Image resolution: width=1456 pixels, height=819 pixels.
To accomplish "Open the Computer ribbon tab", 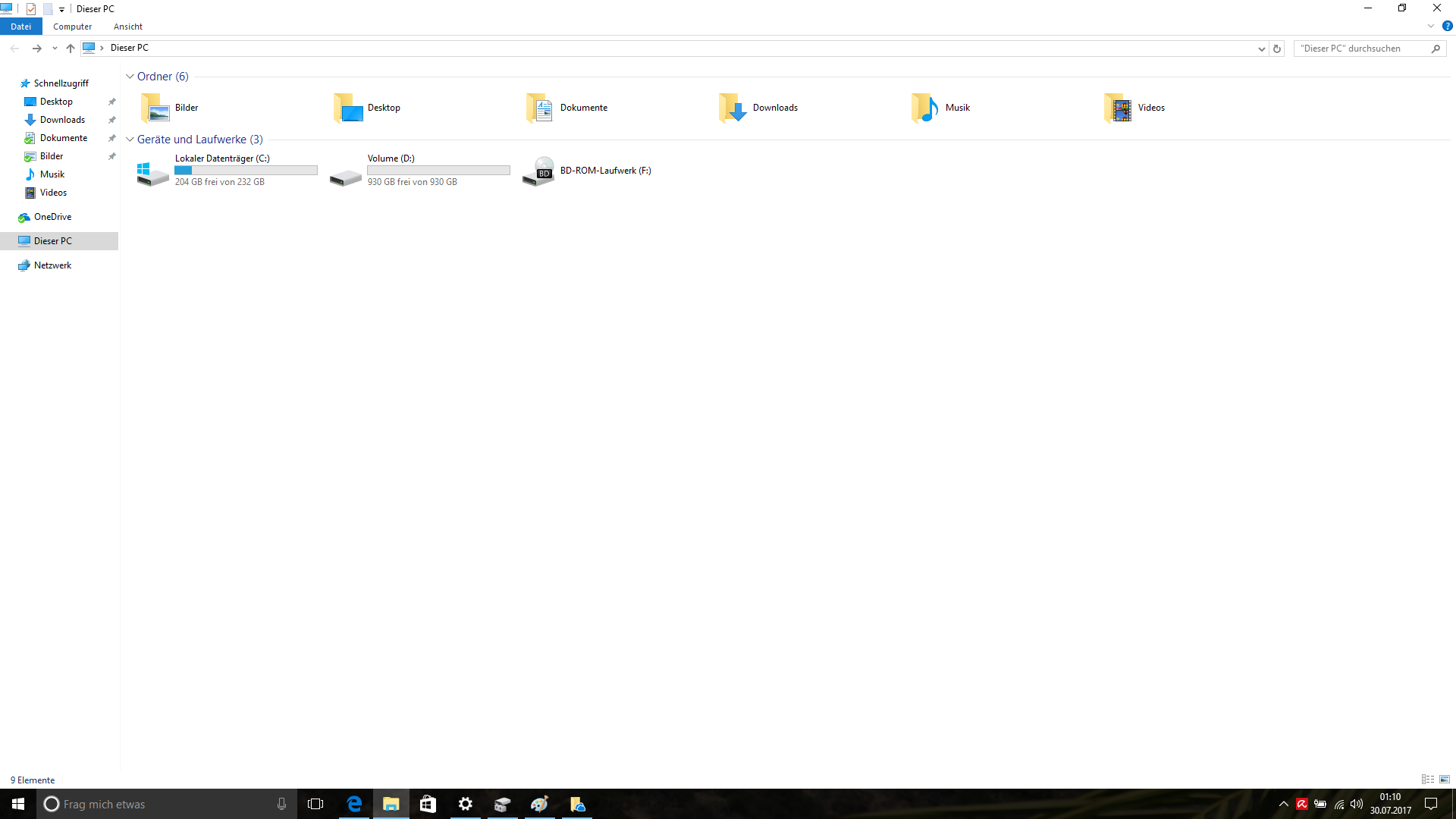I will click(72, 27).
